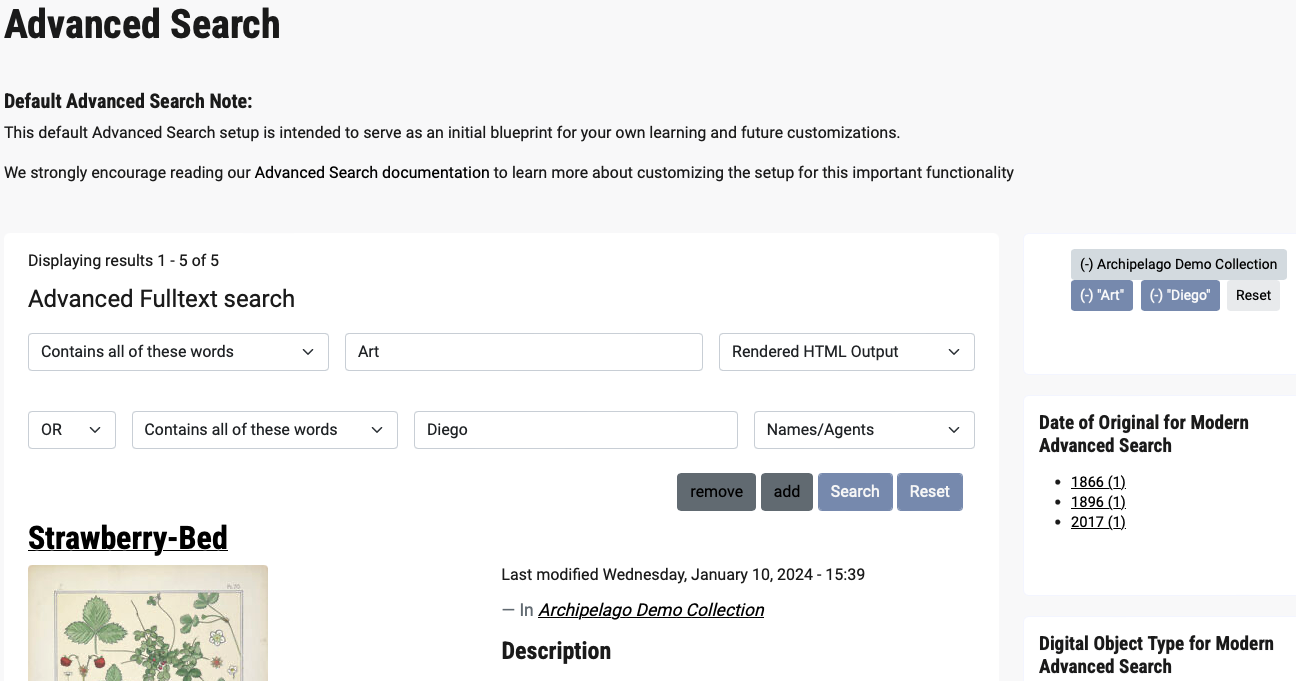Viewport: 1296px width, 681px height.
Task: Expand the 'Names/Agents' field dropdown
Action: point(863,430)
